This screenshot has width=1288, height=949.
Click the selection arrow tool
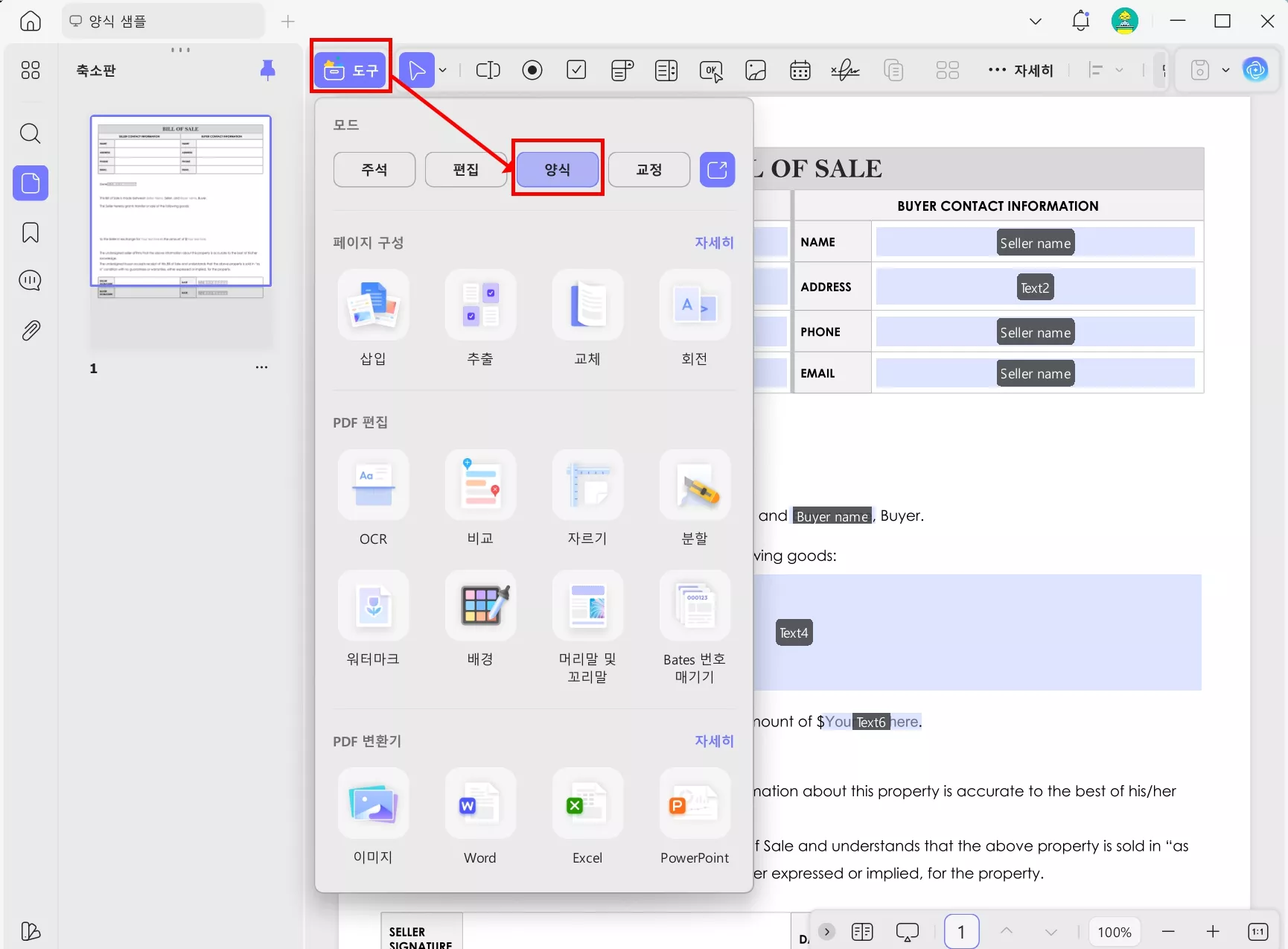(x=417, y=71)
